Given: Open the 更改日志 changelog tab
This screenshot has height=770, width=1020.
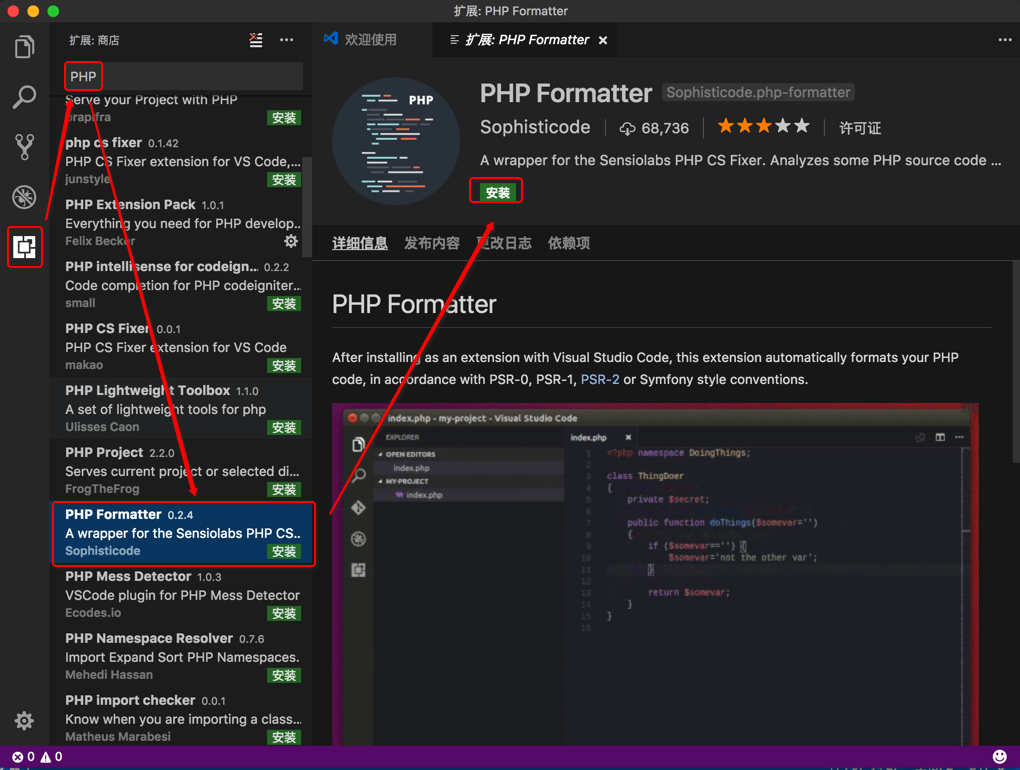Looking at the screenshot, I should [x=504, y=243].
